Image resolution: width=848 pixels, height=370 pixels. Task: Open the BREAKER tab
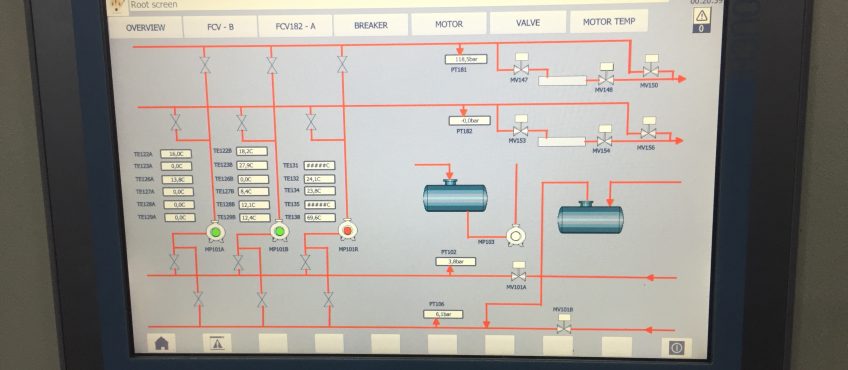(370, 25)
